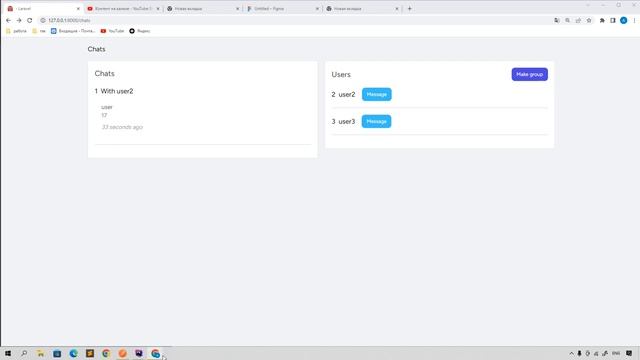Click the address bar showing 127.0.0.1:8000/chats
640x360 pixels.
coord(294,20)
